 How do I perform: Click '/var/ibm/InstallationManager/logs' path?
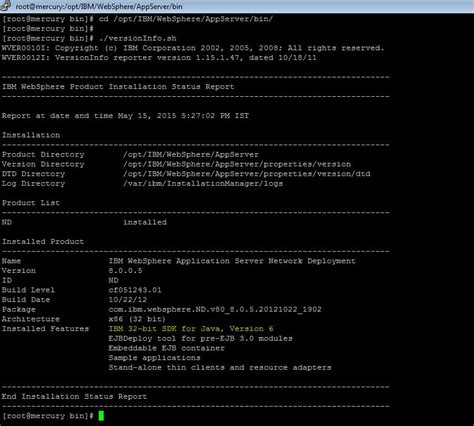(203, 183)
